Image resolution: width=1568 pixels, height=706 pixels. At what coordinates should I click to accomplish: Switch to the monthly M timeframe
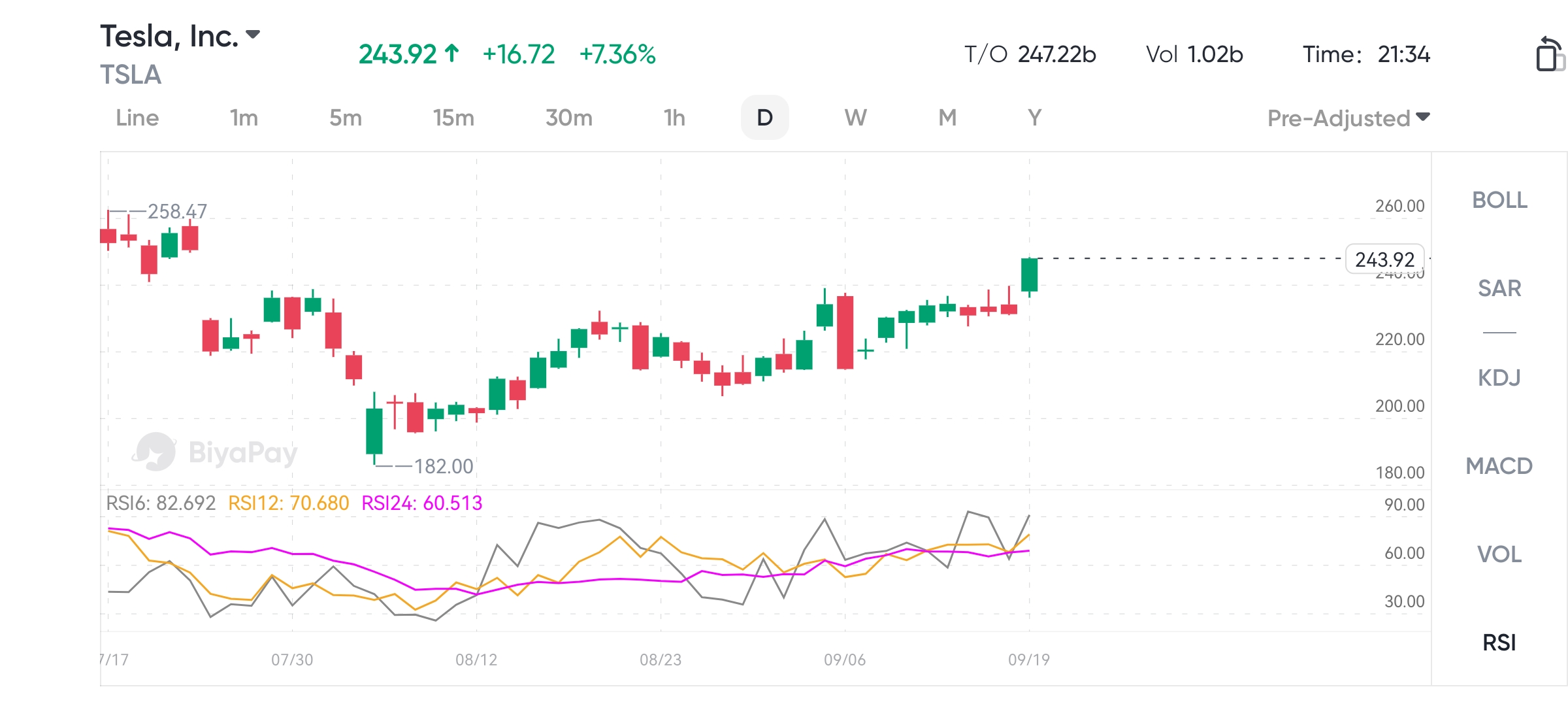pyautogui.click(x=947, y=118)
